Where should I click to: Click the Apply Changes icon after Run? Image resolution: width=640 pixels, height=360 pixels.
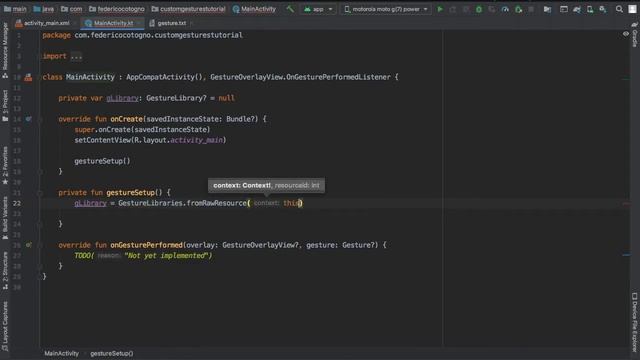pyautogui.click(x=453, y=9)
